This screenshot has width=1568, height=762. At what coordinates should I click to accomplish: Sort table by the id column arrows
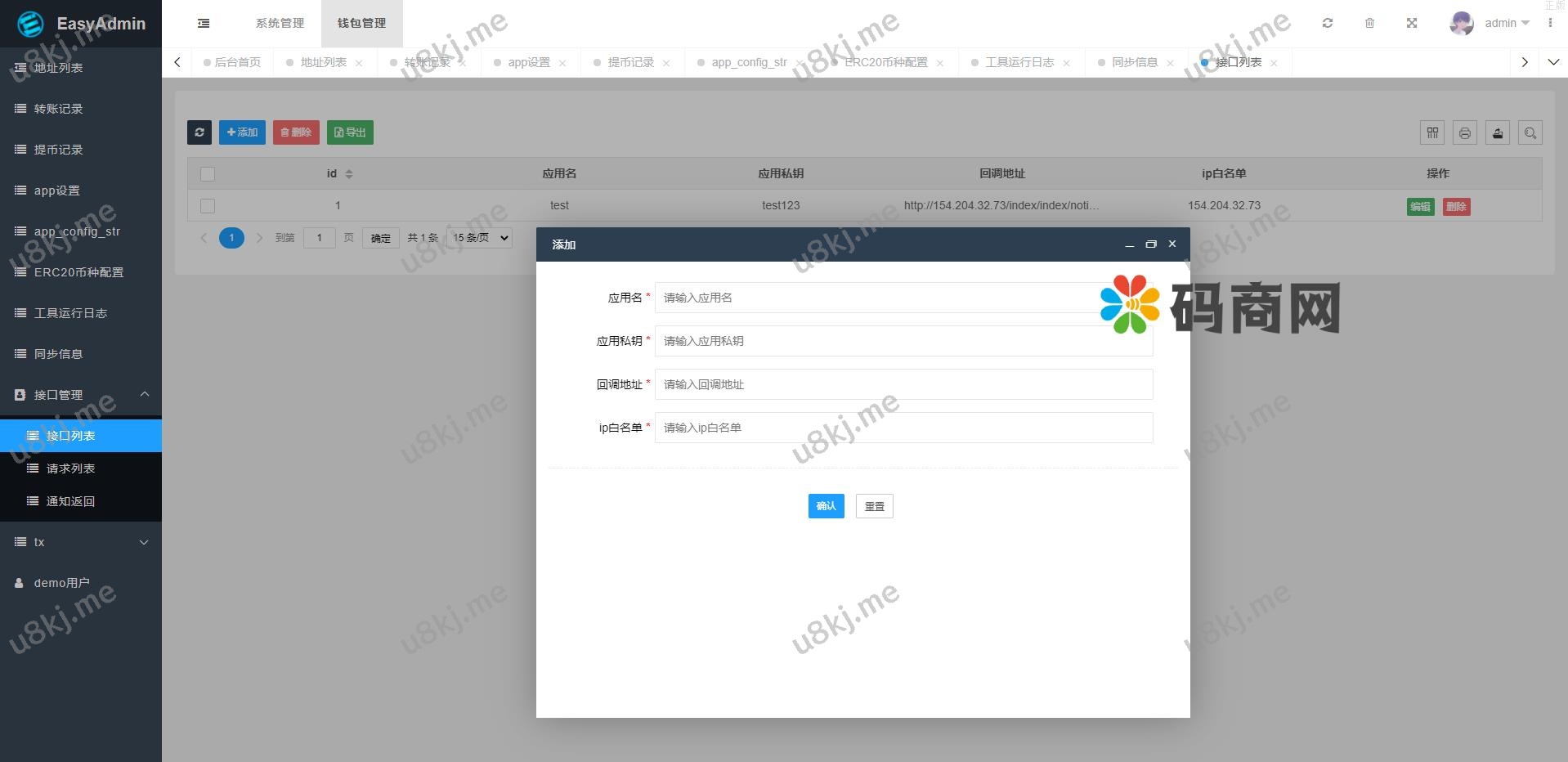pyautogui.click(x=349, y=174)
